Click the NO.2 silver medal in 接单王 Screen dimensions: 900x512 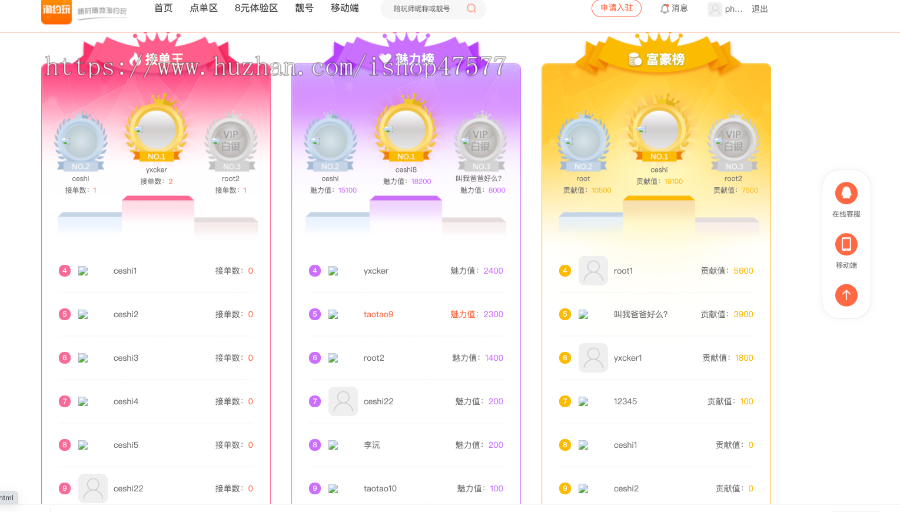(81, 141)
